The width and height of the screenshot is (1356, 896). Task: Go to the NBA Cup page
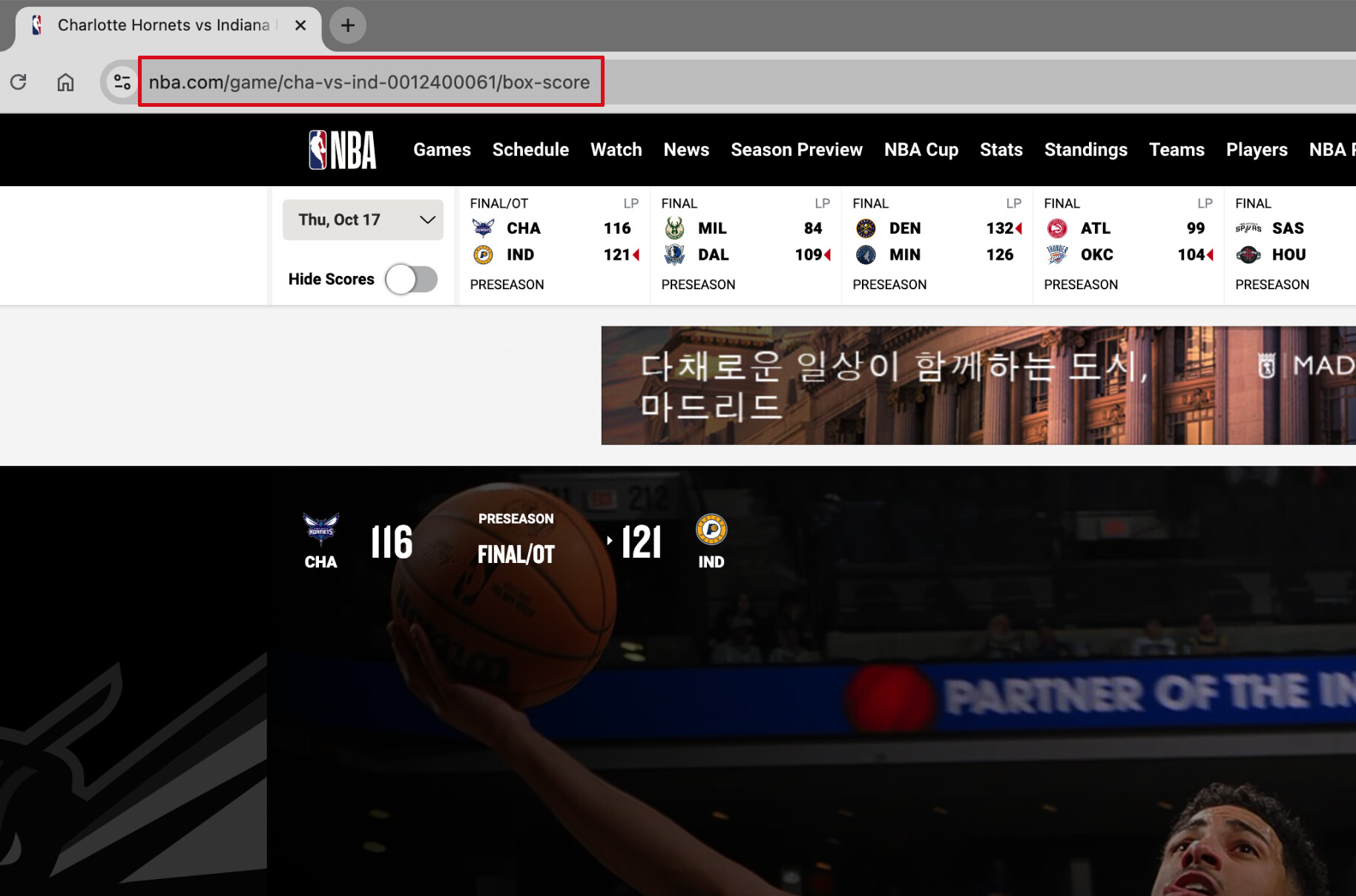[x=921, y=150]
